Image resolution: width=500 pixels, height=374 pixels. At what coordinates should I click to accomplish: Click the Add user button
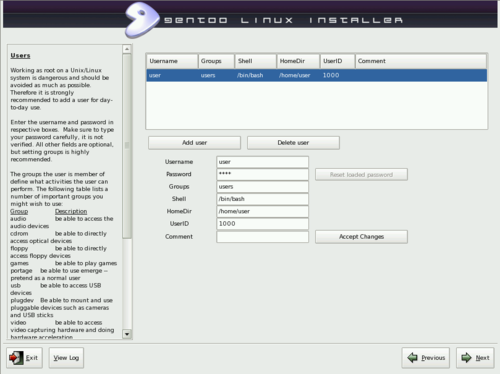(194, 143)
